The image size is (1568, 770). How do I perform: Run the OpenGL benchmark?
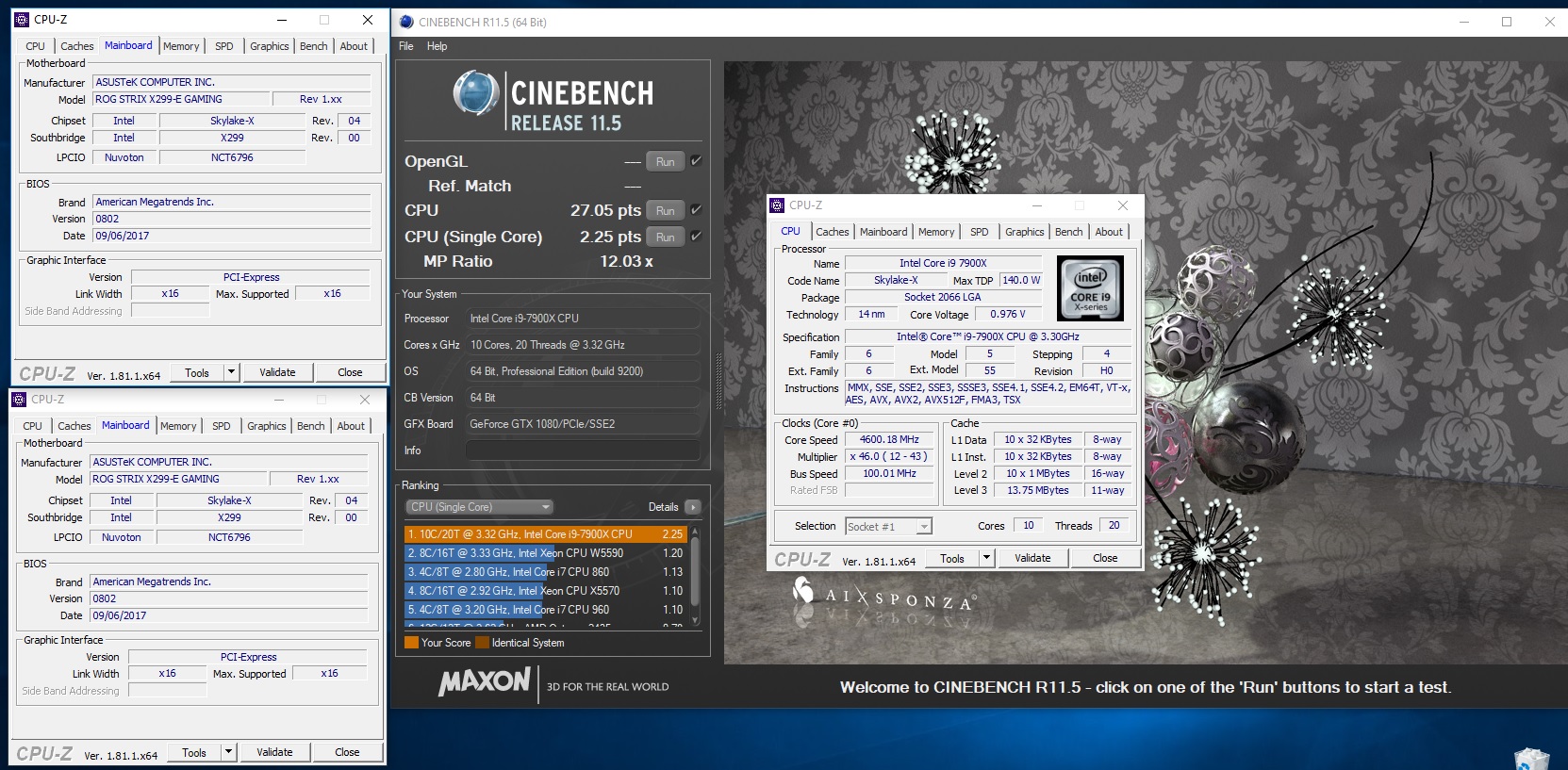[x=666, y=161]
